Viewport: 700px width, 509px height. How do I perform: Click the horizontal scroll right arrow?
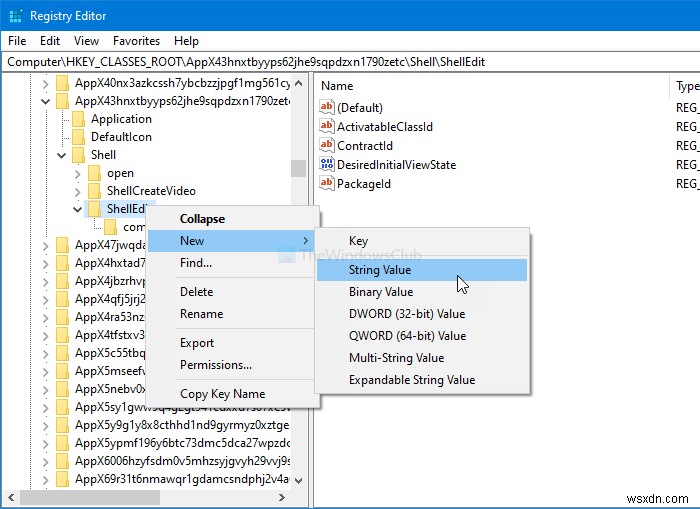point(282,497)
